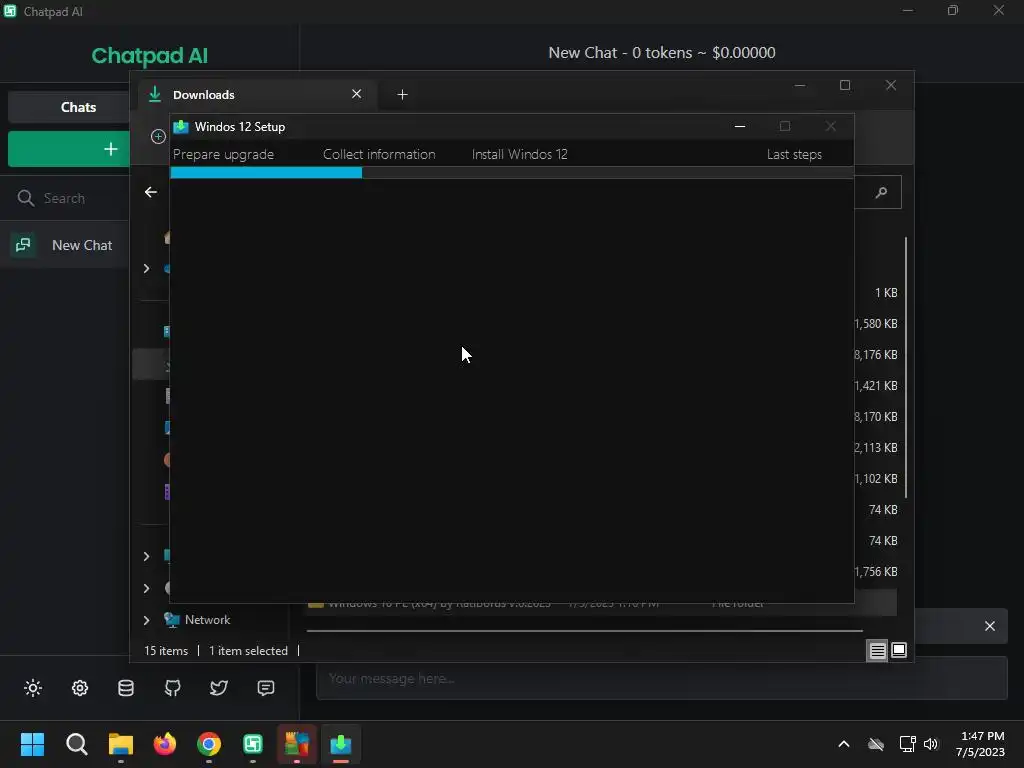Click the 15 items status text
Screen dimensions: 1024x768
pos(166,650)
